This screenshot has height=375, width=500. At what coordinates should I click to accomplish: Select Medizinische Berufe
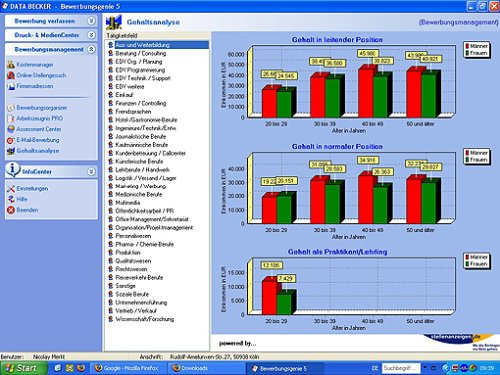click(139, 194)
